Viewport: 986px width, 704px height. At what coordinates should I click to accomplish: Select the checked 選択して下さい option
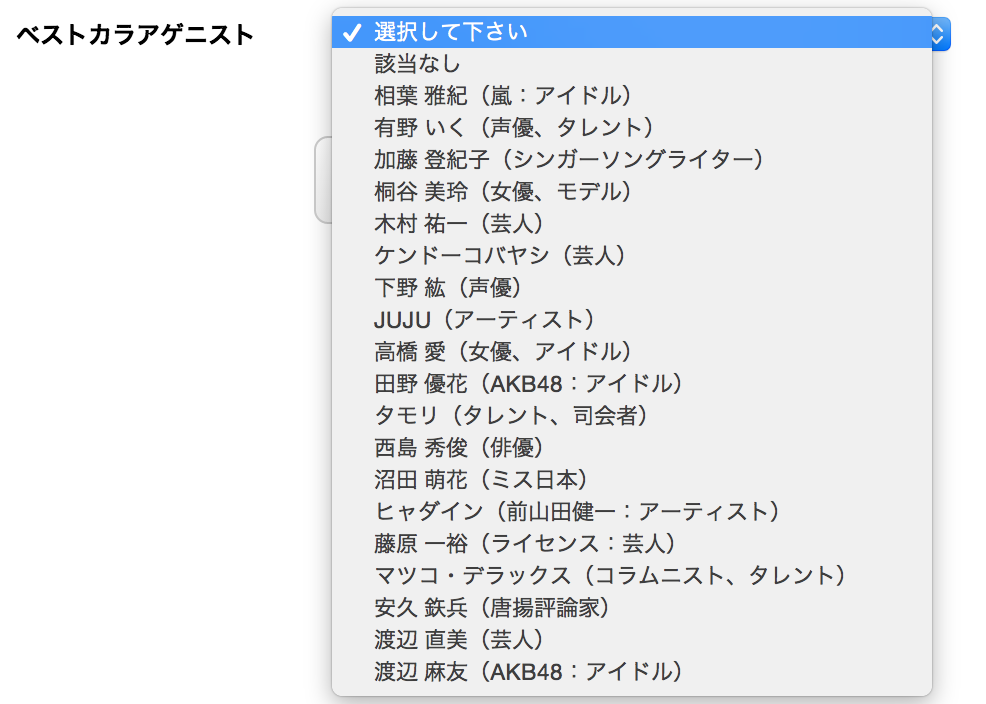tap(631, 32)
